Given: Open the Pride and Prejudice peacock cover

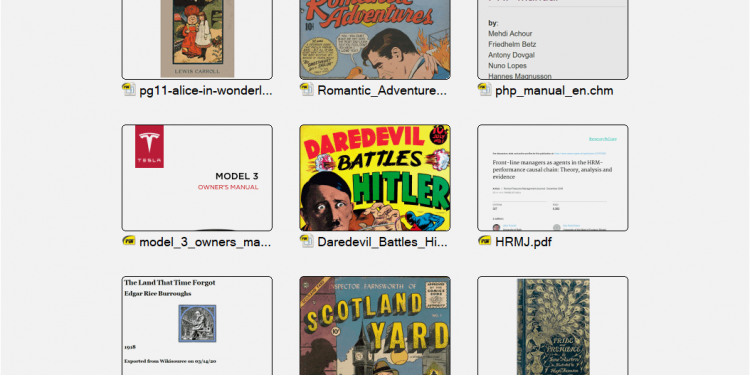Looking at the screenshot, I should (x=553, y=326).
